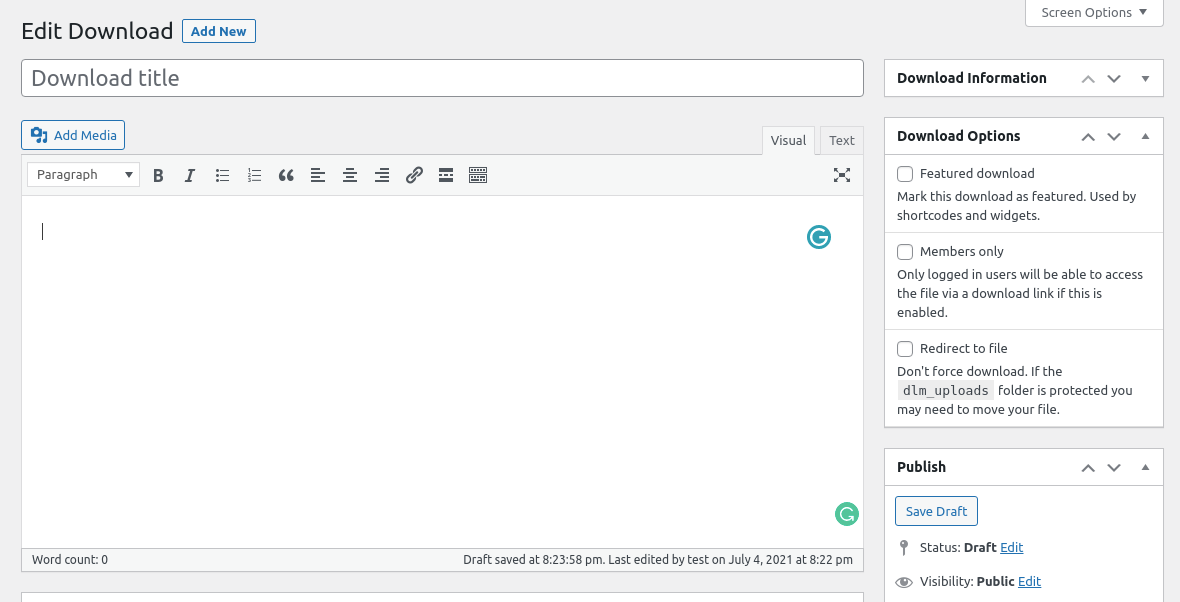Enter distraction-free fullscreen mode
Viewport: 1180px width, 602px height.
(842, 175)
